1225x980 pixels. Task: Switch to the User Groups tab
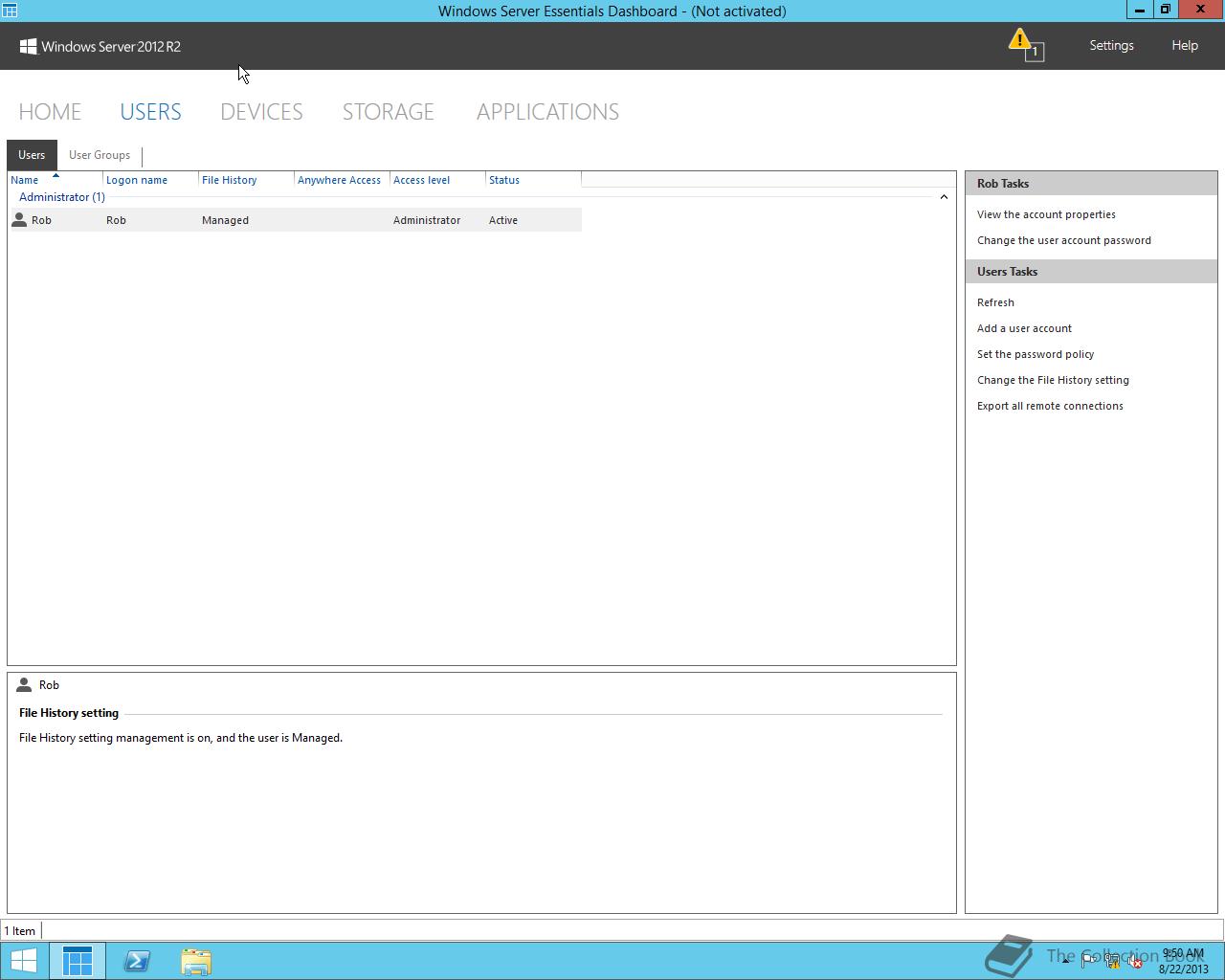coord(100,155)
